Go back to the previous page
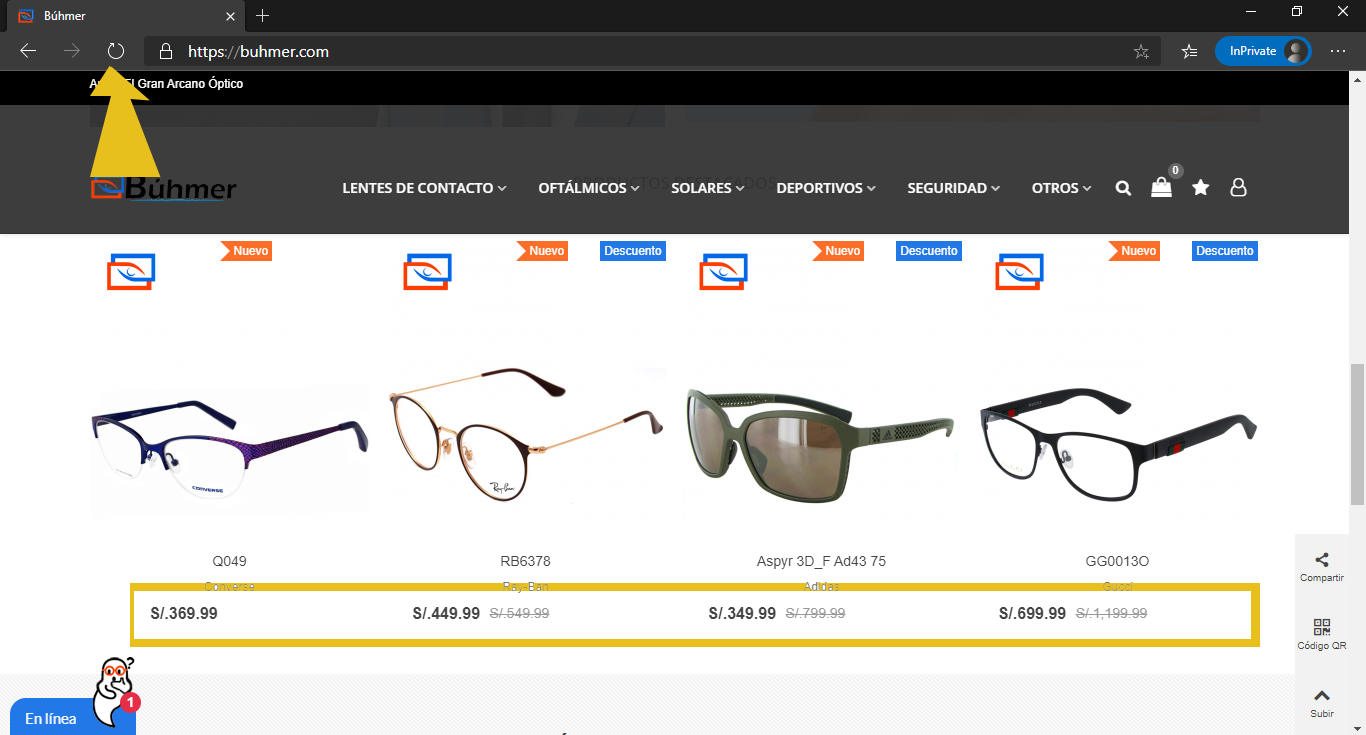 click(28, 51)
